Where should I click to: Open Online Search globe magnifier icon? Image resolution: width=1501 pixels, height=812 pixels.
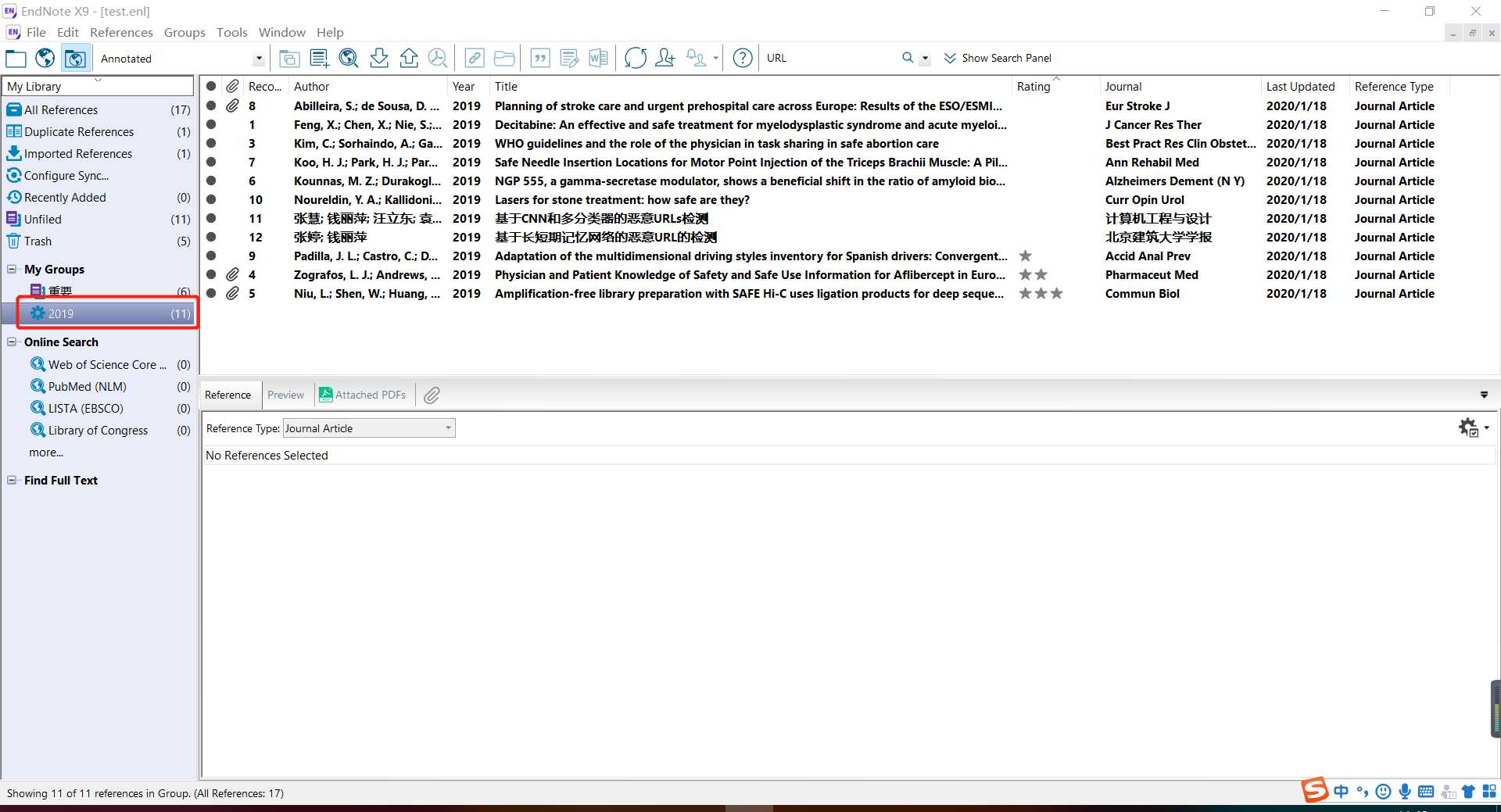[x=349, y=58]
